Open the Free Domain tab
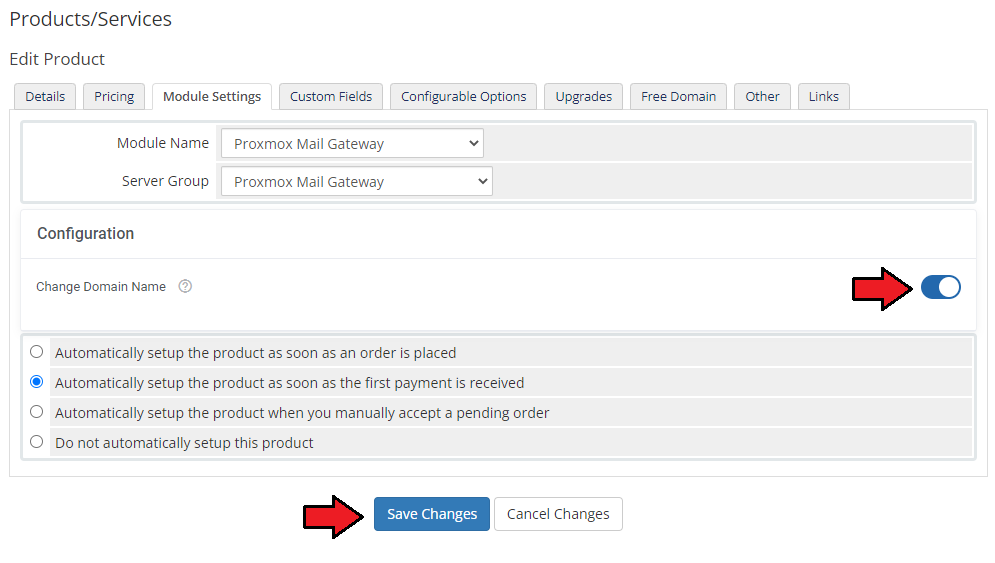995x563 pixels. pos(678,96)
